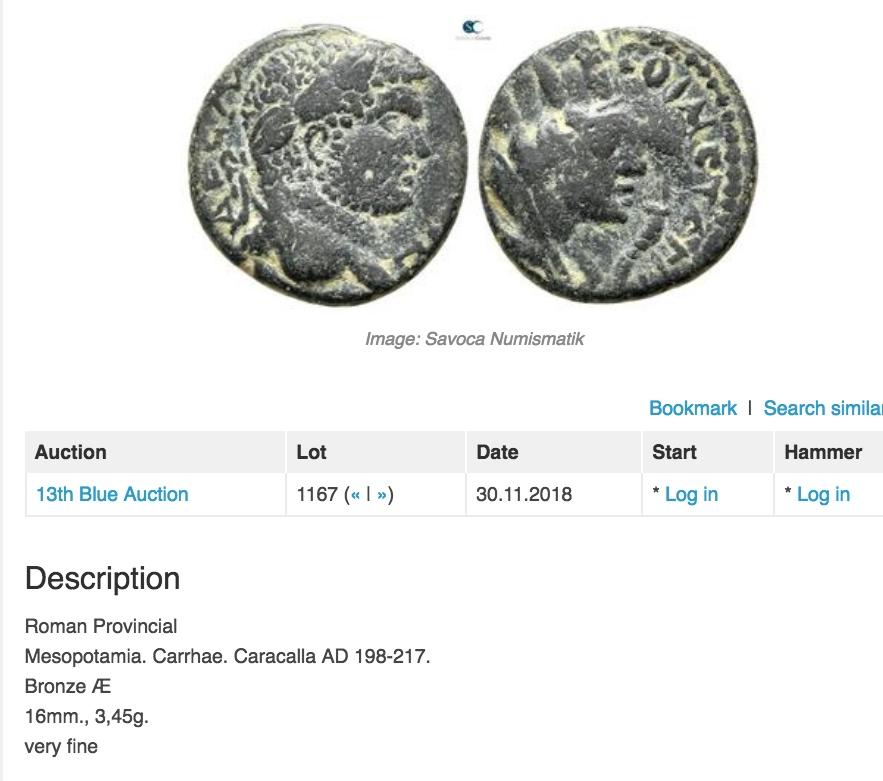883x781 pixels.
Task: Click the Start column header
Action: tap(674, 452)
